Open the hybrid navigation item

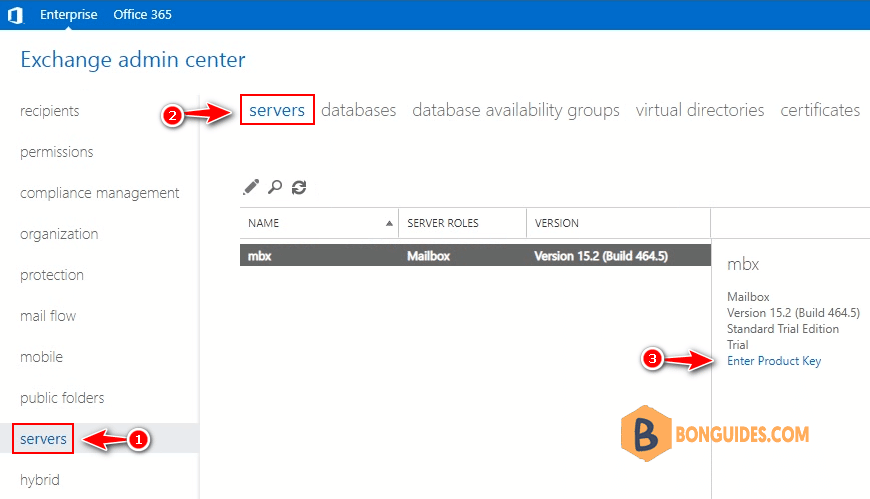click(39, 480)
